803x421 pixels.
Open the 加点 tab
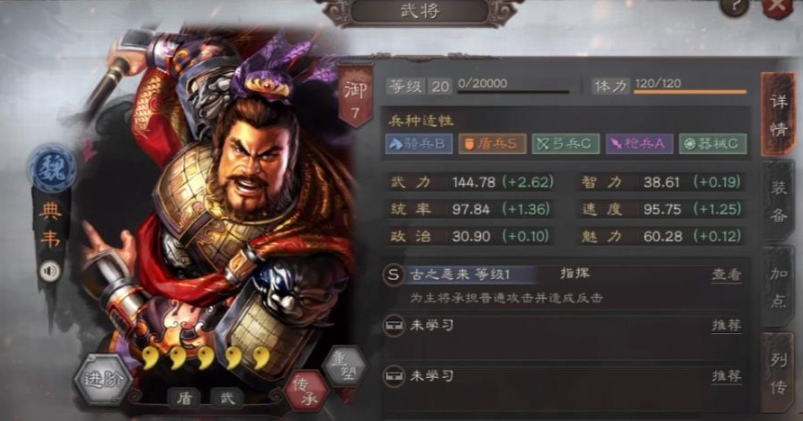pos(778,287)
